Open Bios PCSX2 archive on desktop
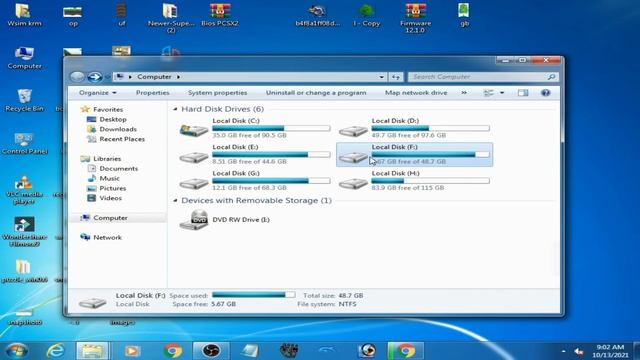Viewport: 640px width, 360px height. [220, 15]
